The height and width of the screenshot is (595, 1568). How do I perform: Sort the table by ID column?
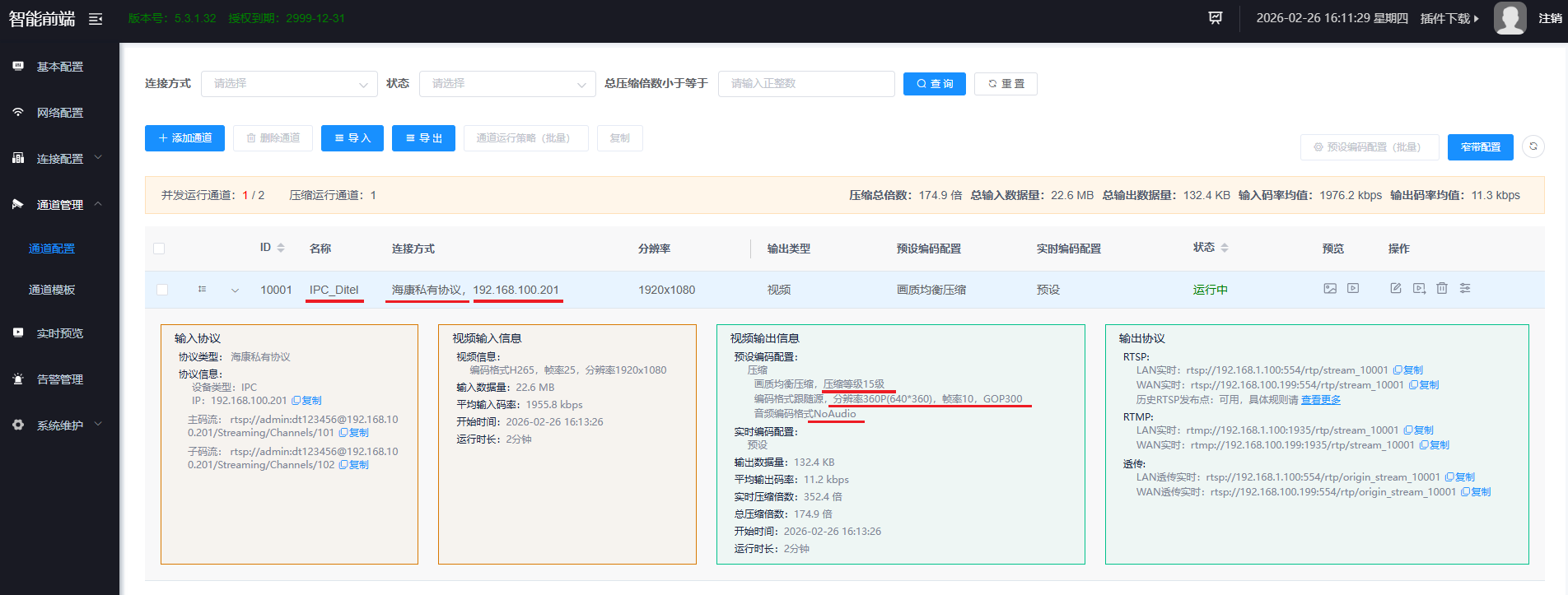[x=281, y=248]
